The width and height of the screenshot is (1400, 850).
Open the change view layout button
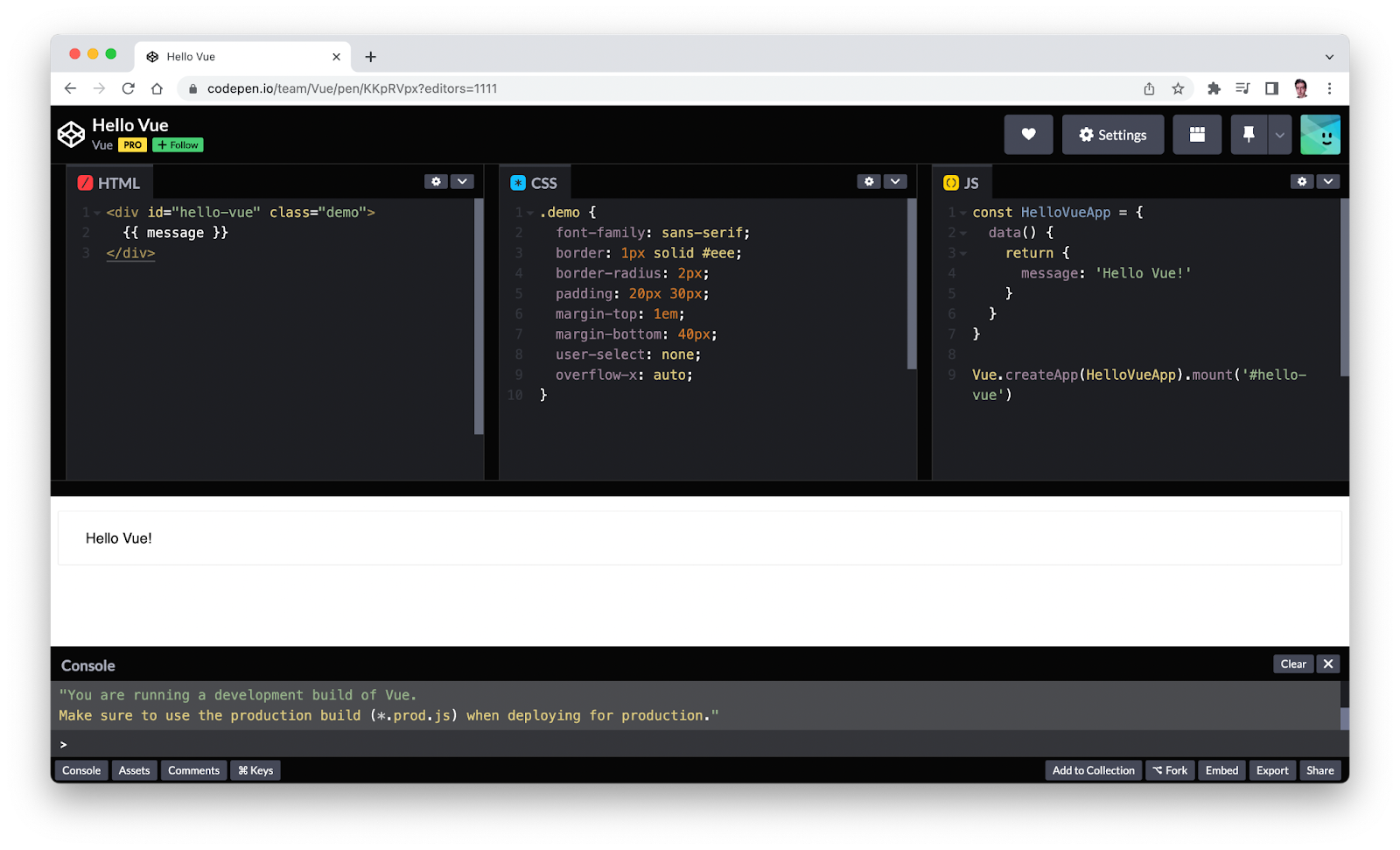1197,135
